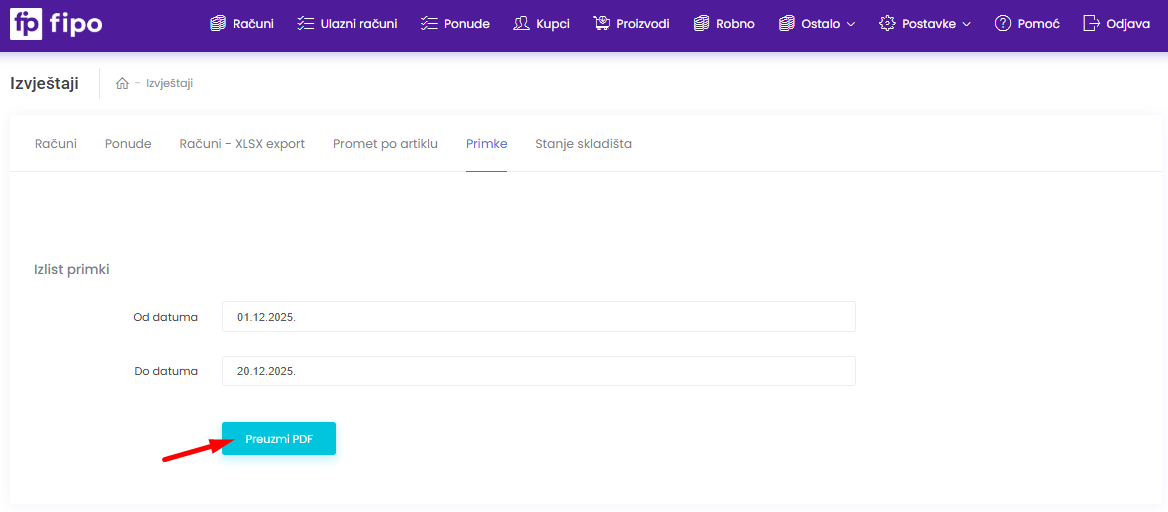Click the Od datuma label
1168x512 pixels.
pyautogui.click(x=165, y=317)
